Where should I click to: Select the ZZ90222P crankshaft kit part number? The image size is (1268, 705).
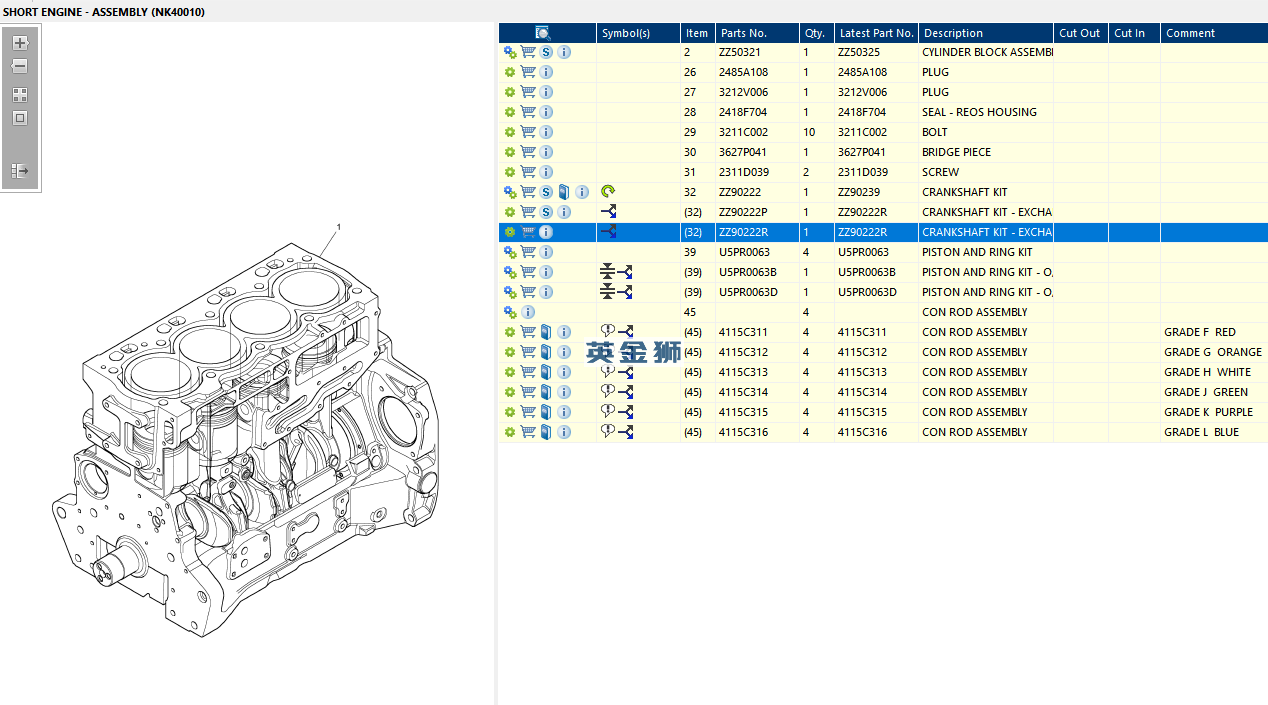(x=743, y=212)
